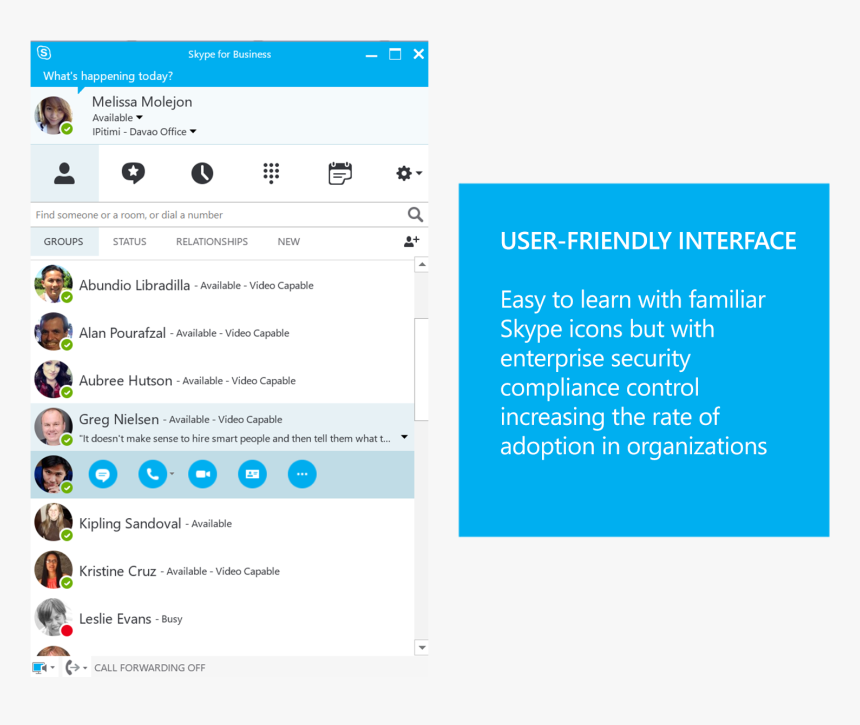Click Leslie Evans's avatar with busy status
860x725 pixels.
[x=53, y=617]
